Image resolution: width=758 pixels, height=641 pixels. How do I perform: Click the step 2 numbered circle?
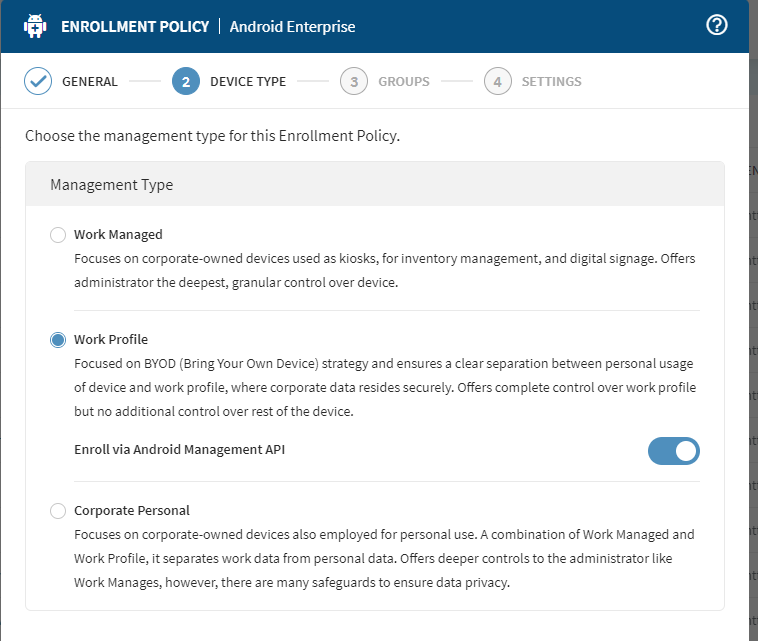pos(185,82)
